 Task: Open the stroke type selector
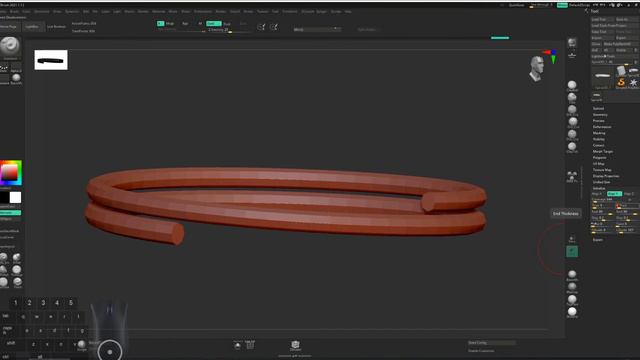coord(4,68)
